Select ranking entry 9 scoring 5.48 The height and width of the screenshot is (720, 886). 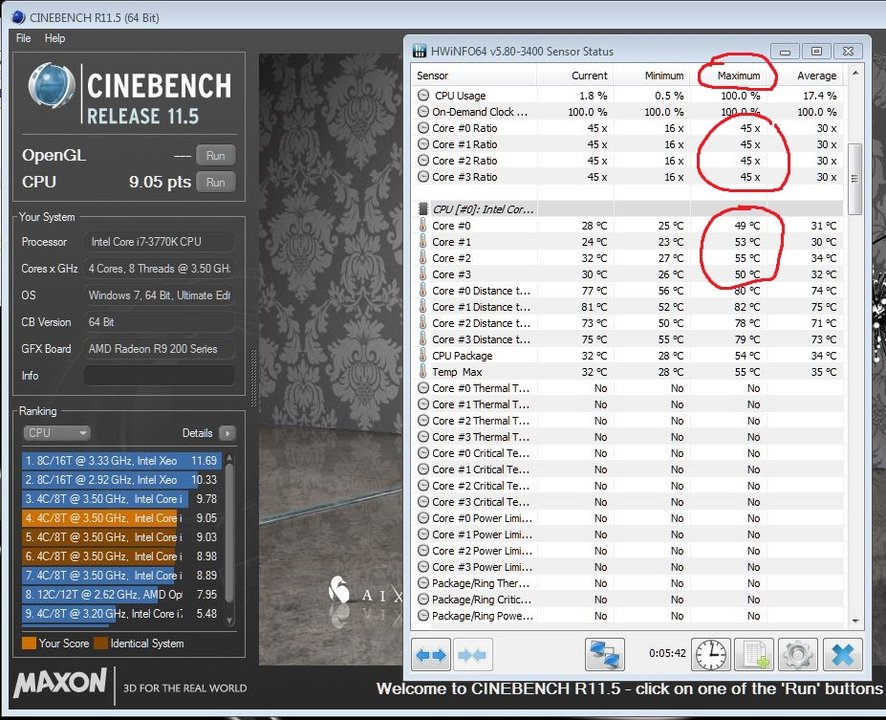click(x=122, y=614)
